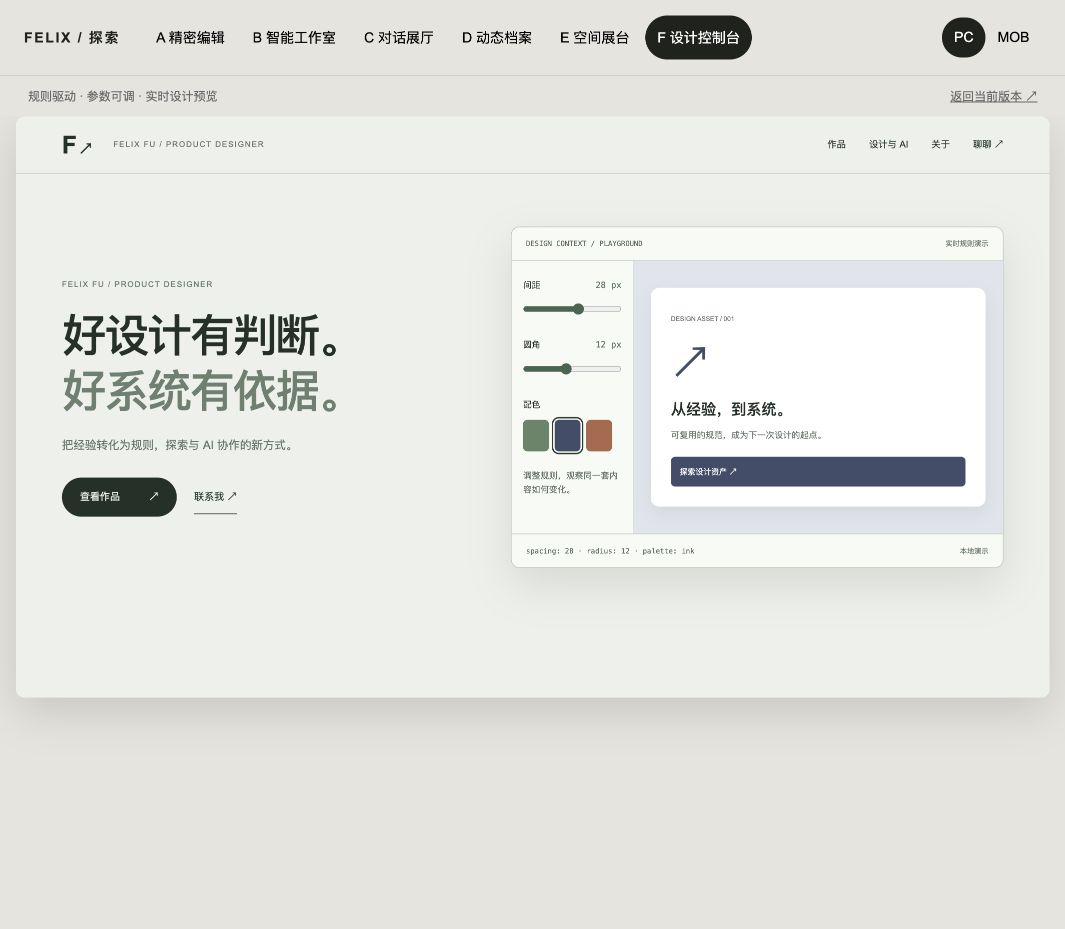
Task: Click DESIGN CONTEXT / PLAYGROUND label
Action: pyautogui.click(x=583, y=243)
